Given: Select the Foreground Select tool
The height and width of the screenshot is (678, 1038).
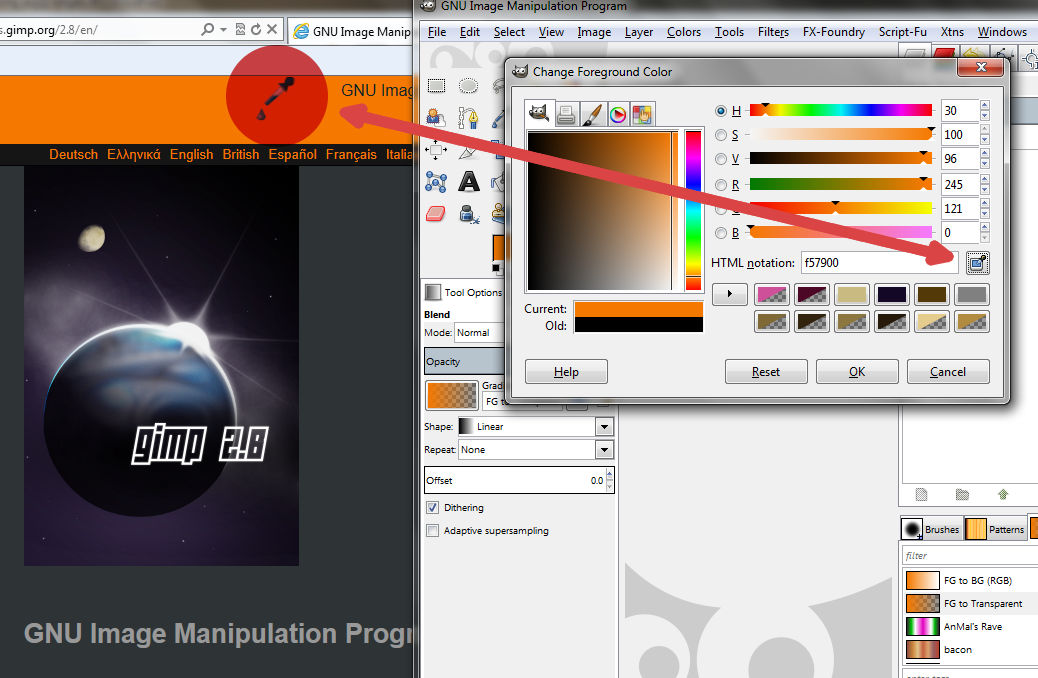Looking at the screenshot, I should [x=435, y=118].
